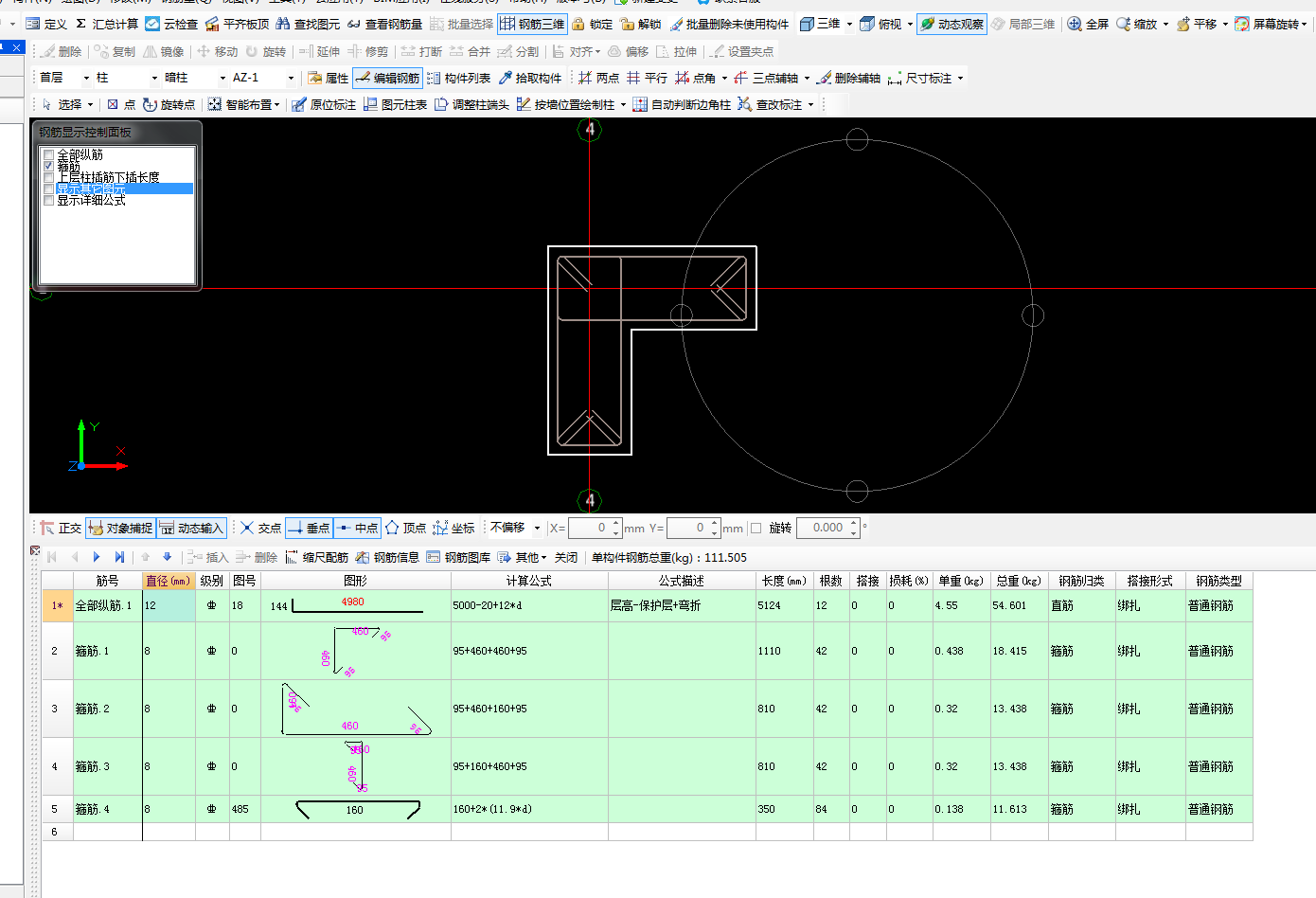This screenshot has height=898, width=1316.
Task: Select the 拾取构件 eyedropper tool
Action: (x=530, y=78)
